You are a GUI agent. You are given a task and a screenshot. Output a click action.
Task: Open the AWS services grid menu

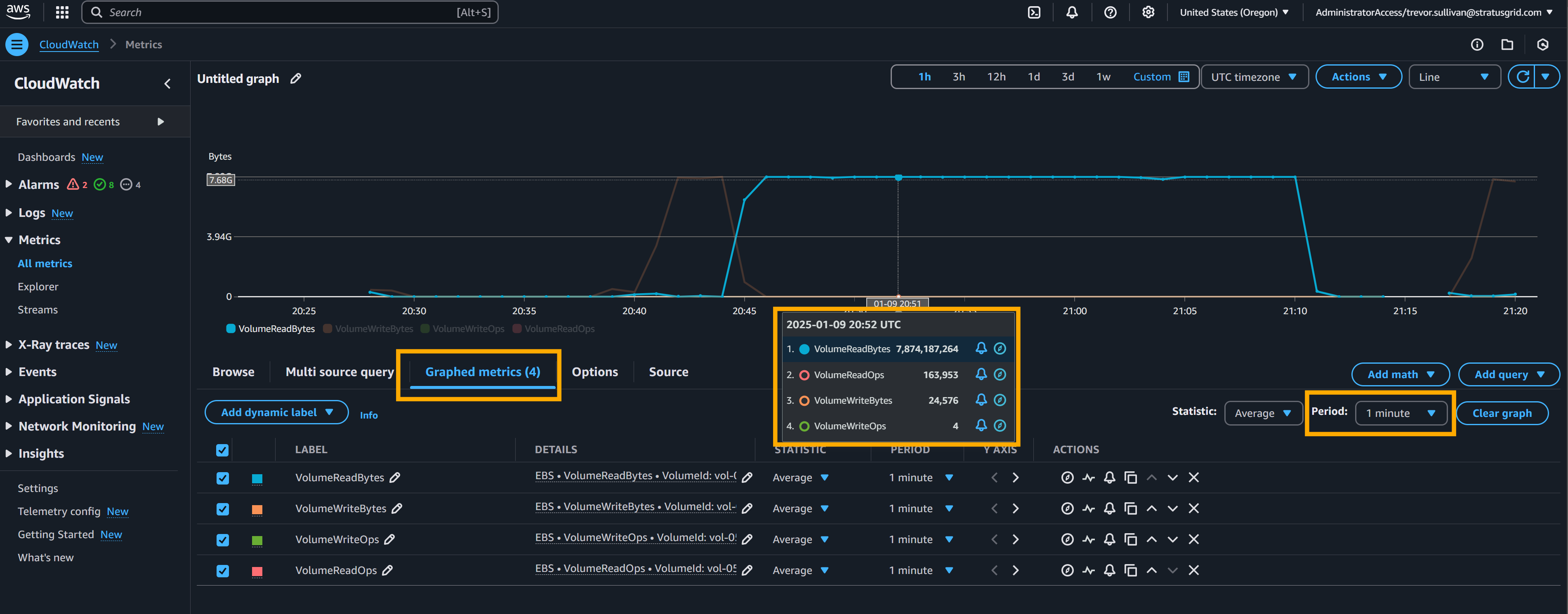tap(62, 12)
